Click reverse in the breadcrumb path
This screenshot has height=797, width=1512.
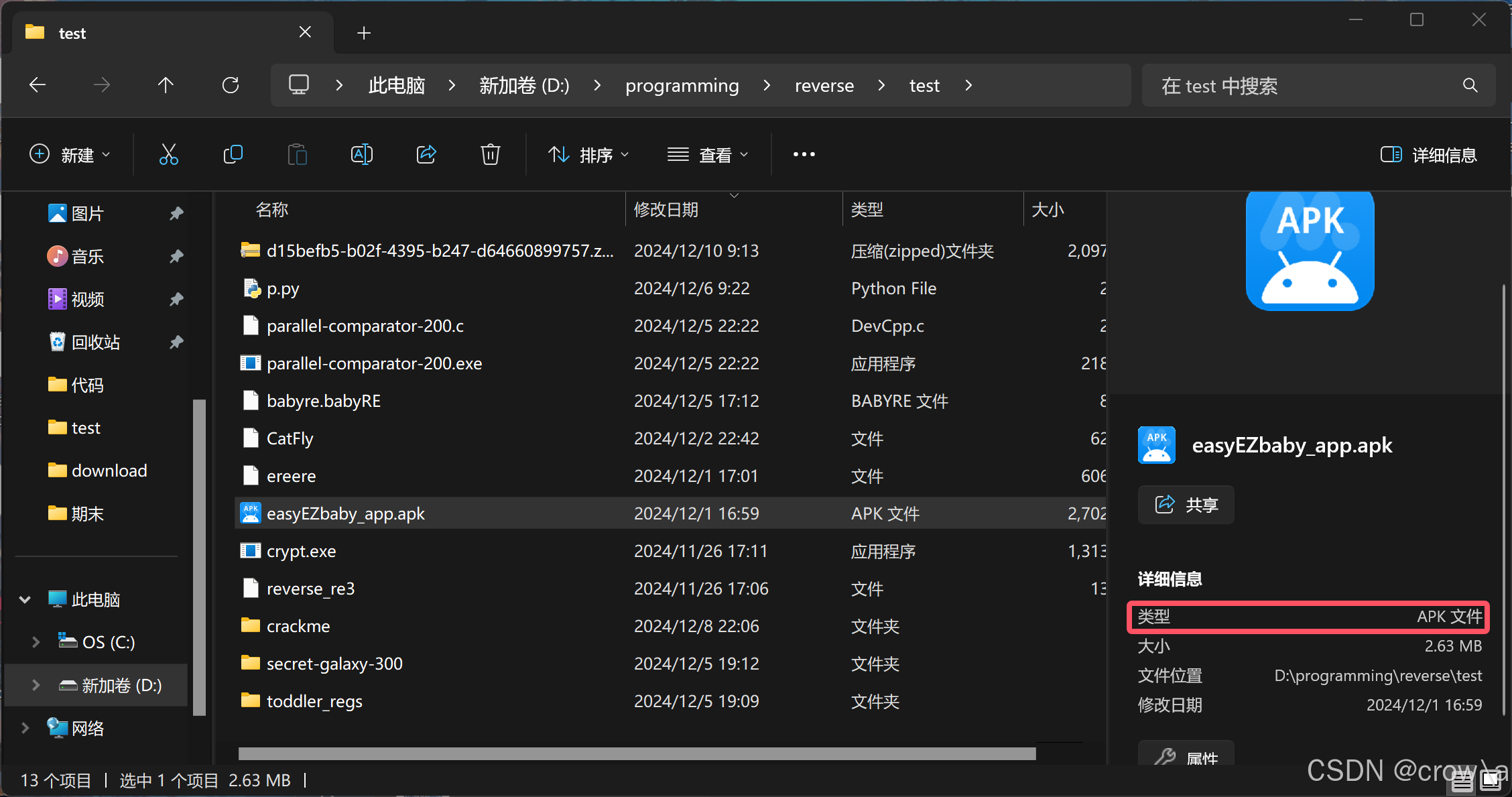(824, 86)
